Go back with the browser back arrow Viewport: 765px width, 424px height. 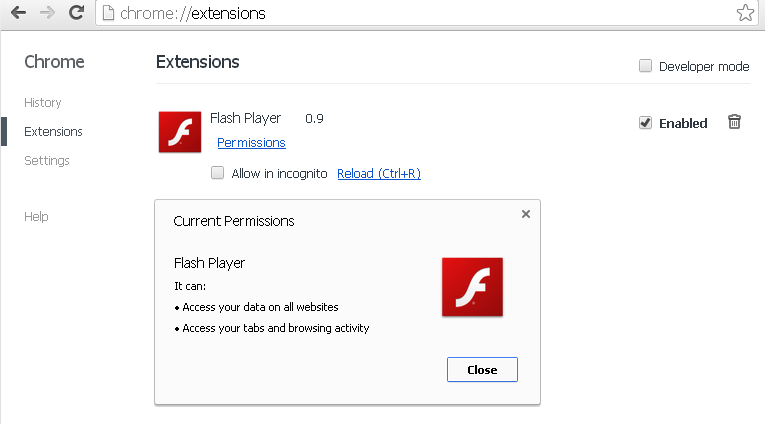(x=18, y=12)
